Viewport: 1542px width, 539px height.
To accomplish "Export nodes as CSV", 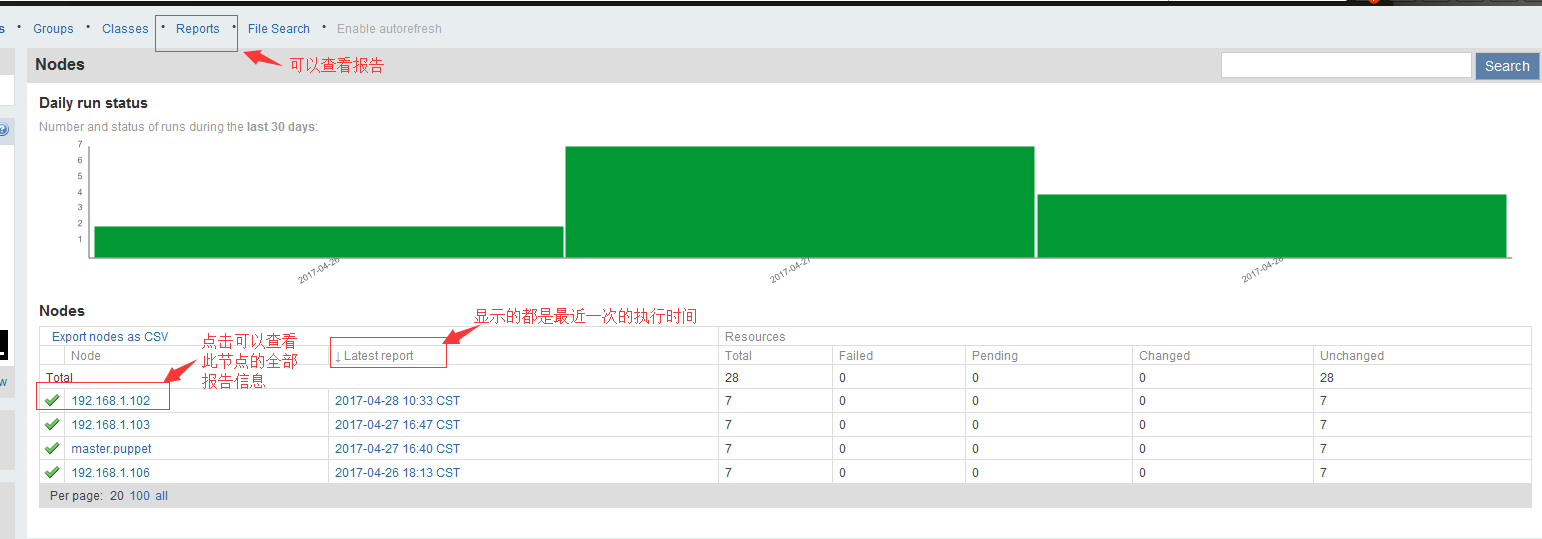I will 110,337.
